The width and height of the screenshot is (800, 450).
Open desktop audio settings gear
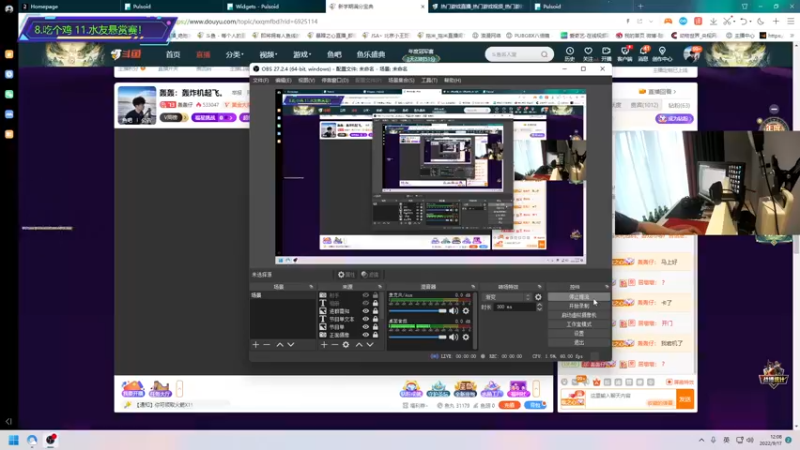point(466,337)
